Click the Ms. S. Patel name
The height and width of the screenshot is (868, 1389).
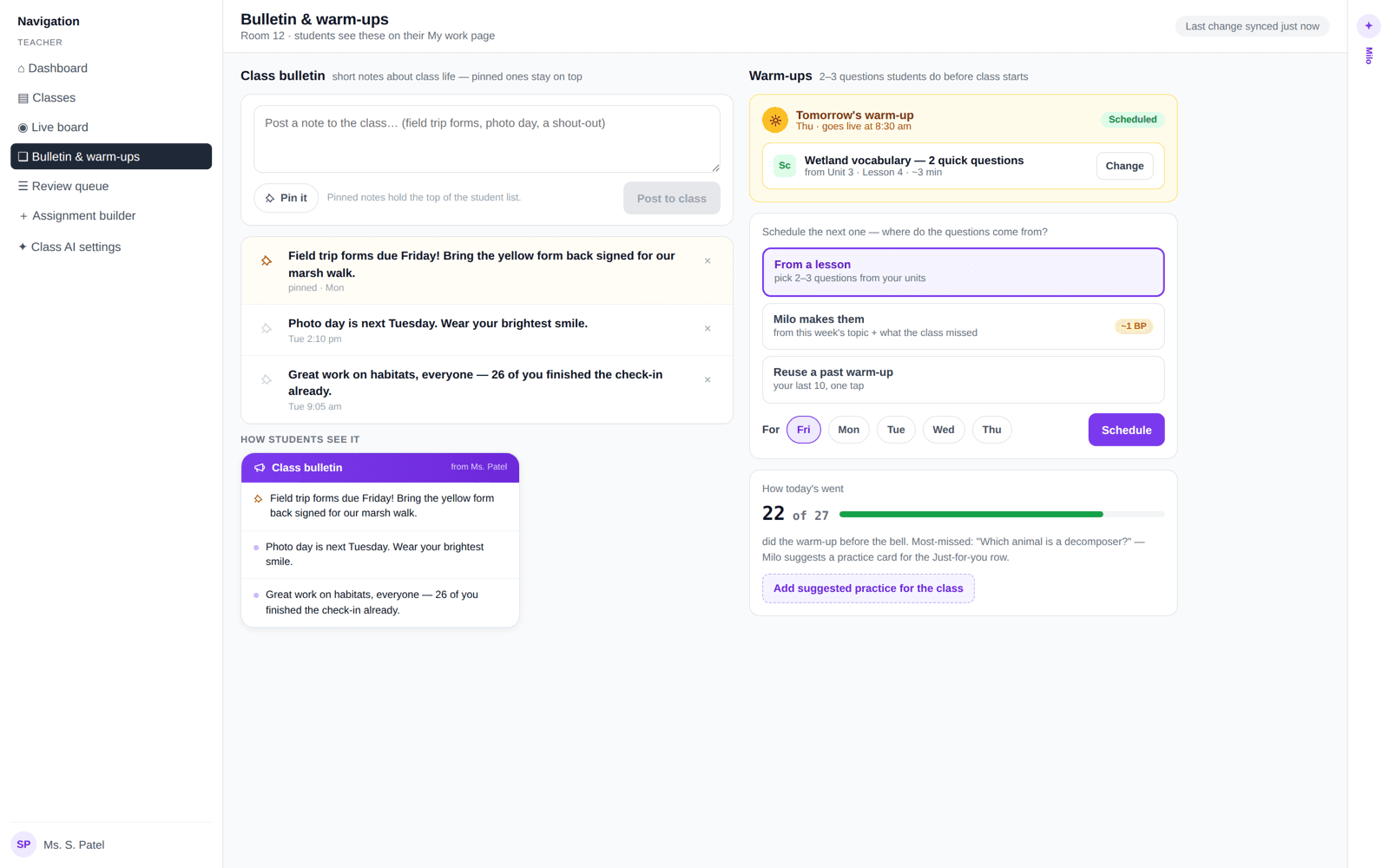[74, 845]
